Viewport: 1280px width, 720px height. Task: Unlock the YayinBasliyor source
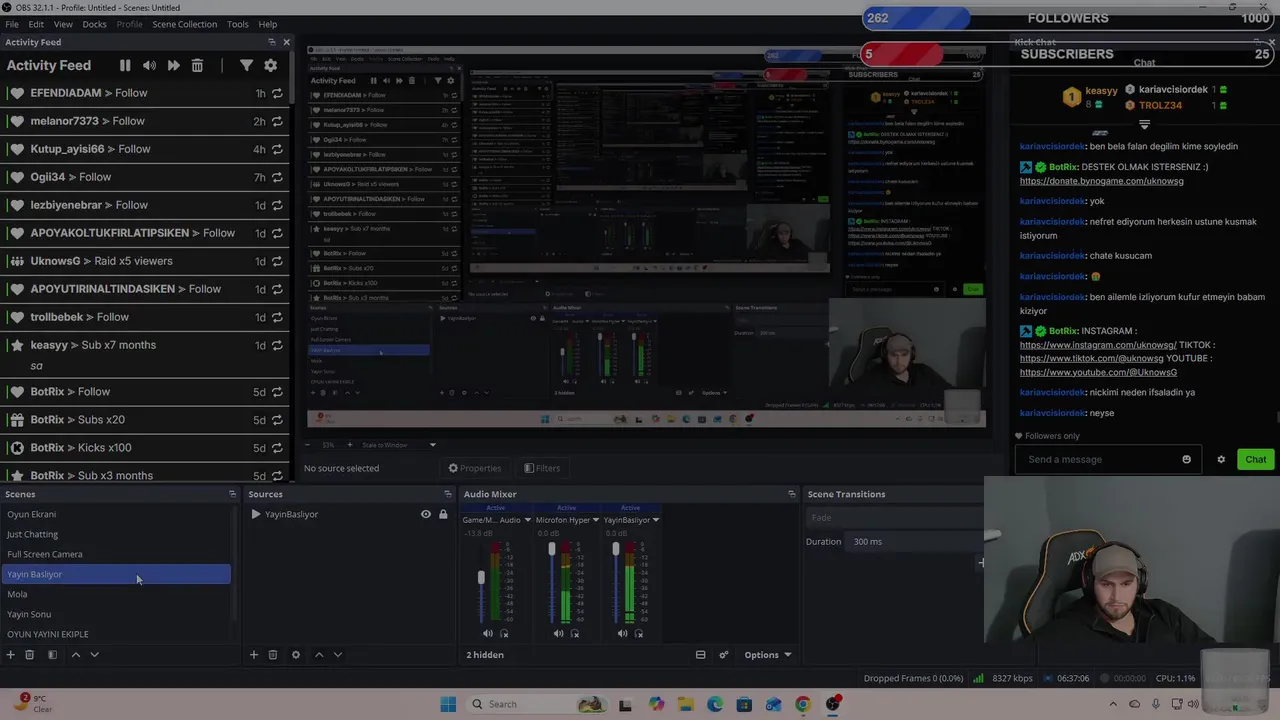tap(443, 514)
